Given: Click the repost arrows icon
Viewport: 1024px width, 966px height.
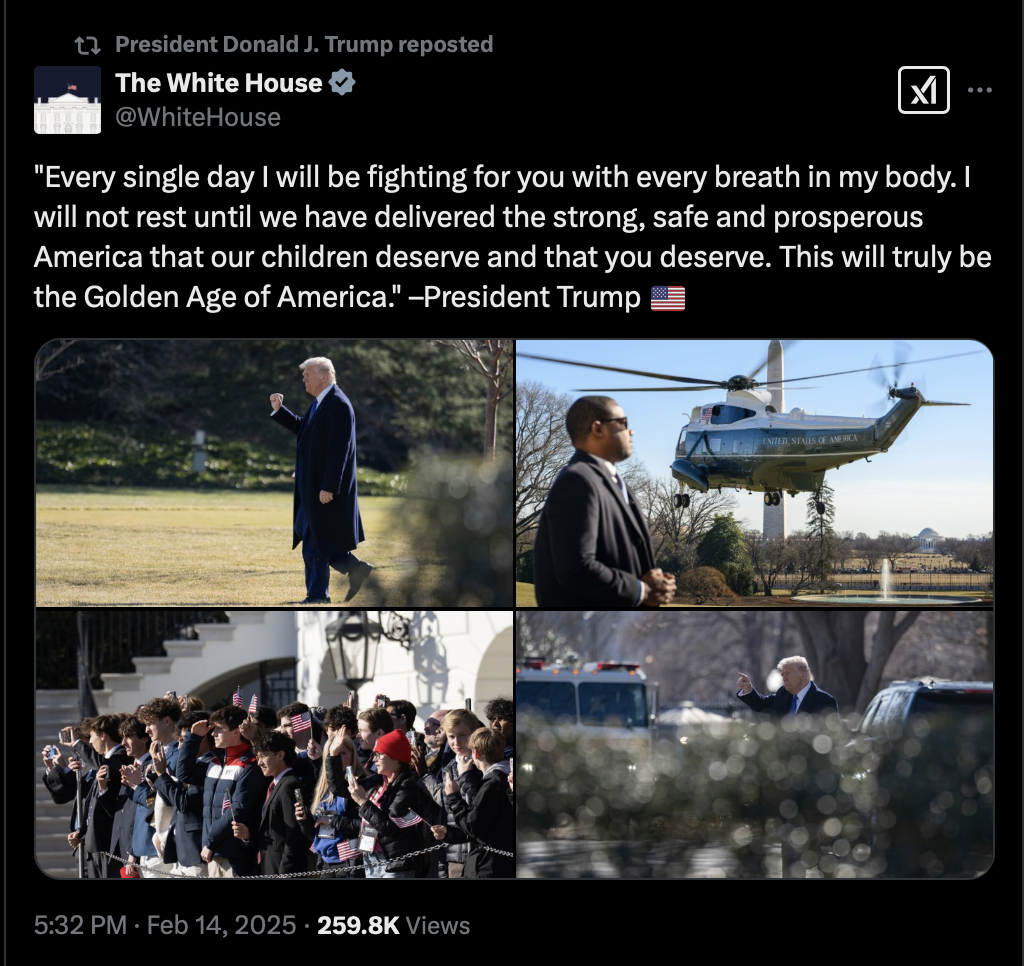Looking at the screenshot, I should pyautogui.click(x=87, y=45).
